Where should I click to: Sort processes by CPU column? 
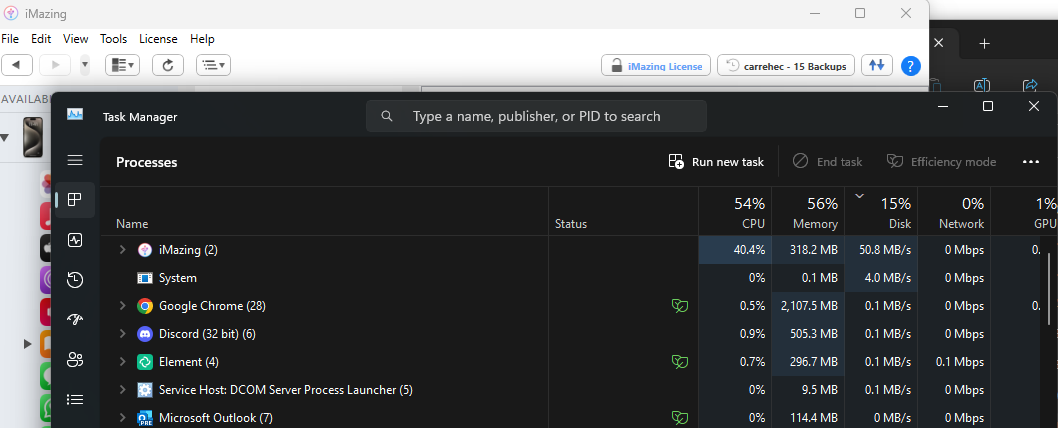pos(735,211)
